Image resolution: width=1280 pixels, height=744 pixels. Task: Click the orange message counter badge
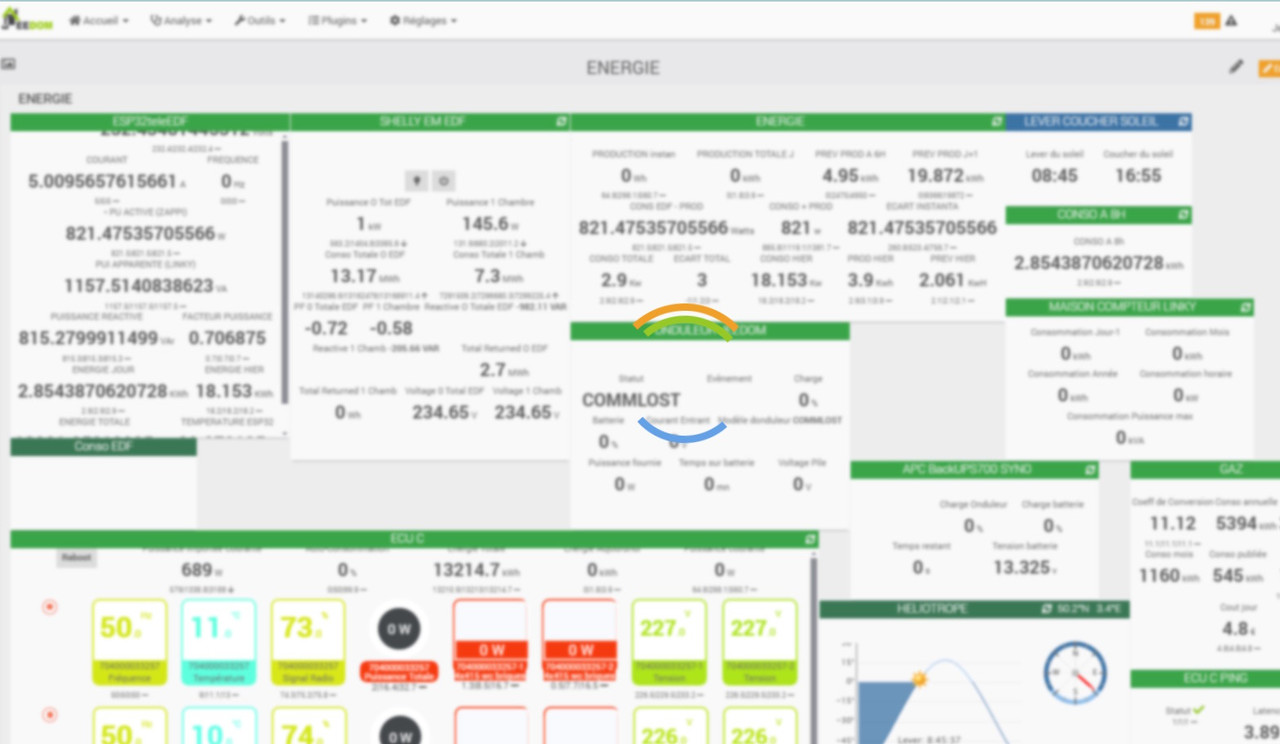point(1206,20)
